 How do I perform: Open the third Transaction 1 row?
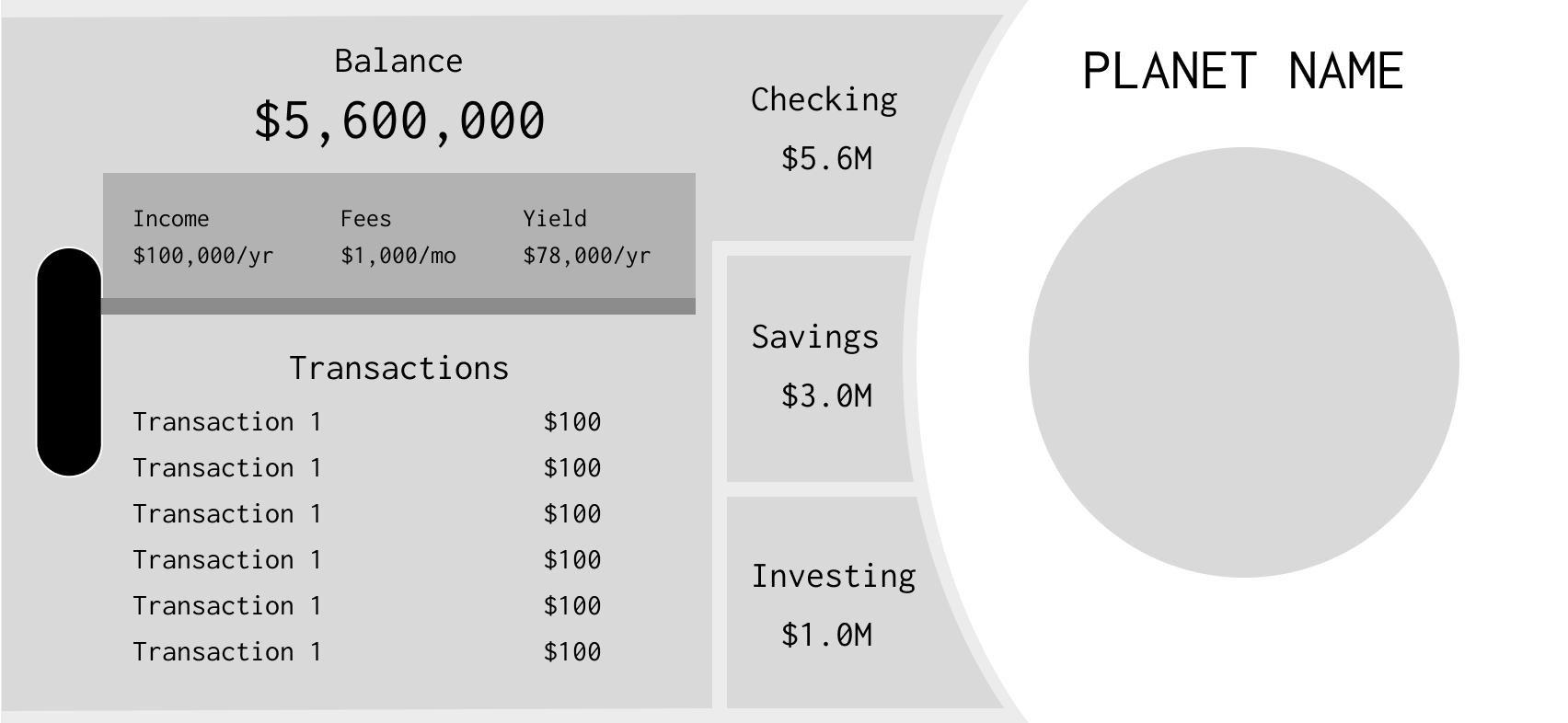pyautogui.click(x=366, y=514)
